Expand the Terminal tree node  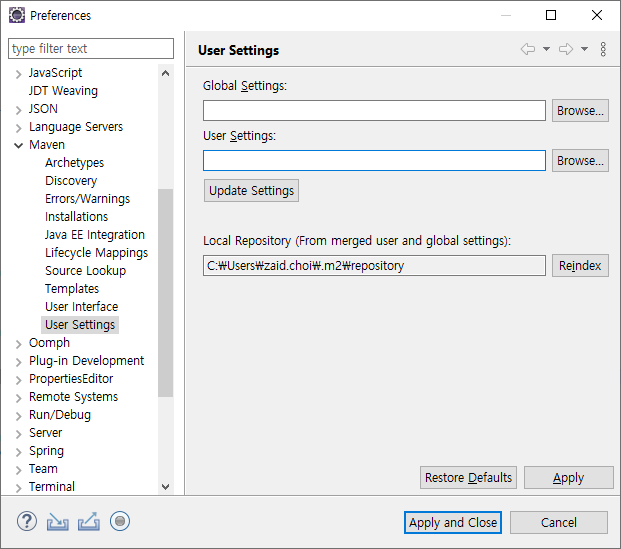tap(18, 488)
